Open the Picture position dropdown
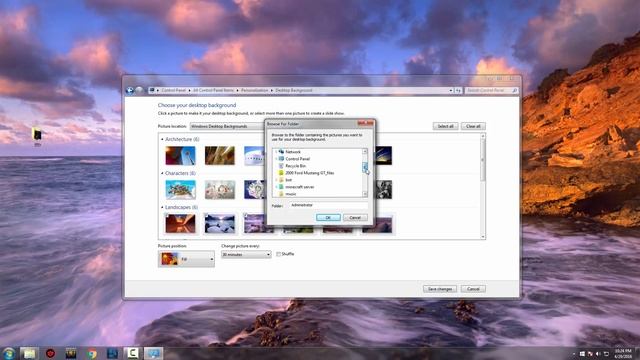Image resolution: width=640 pixels, height=360 pixels. (x=186, y=259)
